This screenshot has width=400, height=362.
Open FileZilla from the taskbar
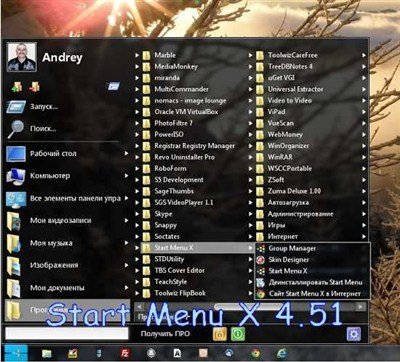[125, 353]
